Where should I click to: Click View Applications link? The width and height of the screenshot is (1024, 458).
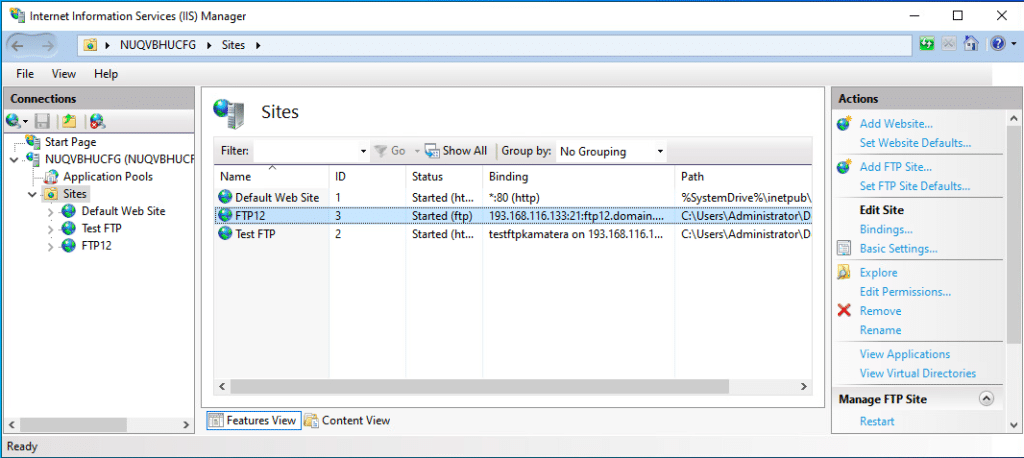[904, 354]
